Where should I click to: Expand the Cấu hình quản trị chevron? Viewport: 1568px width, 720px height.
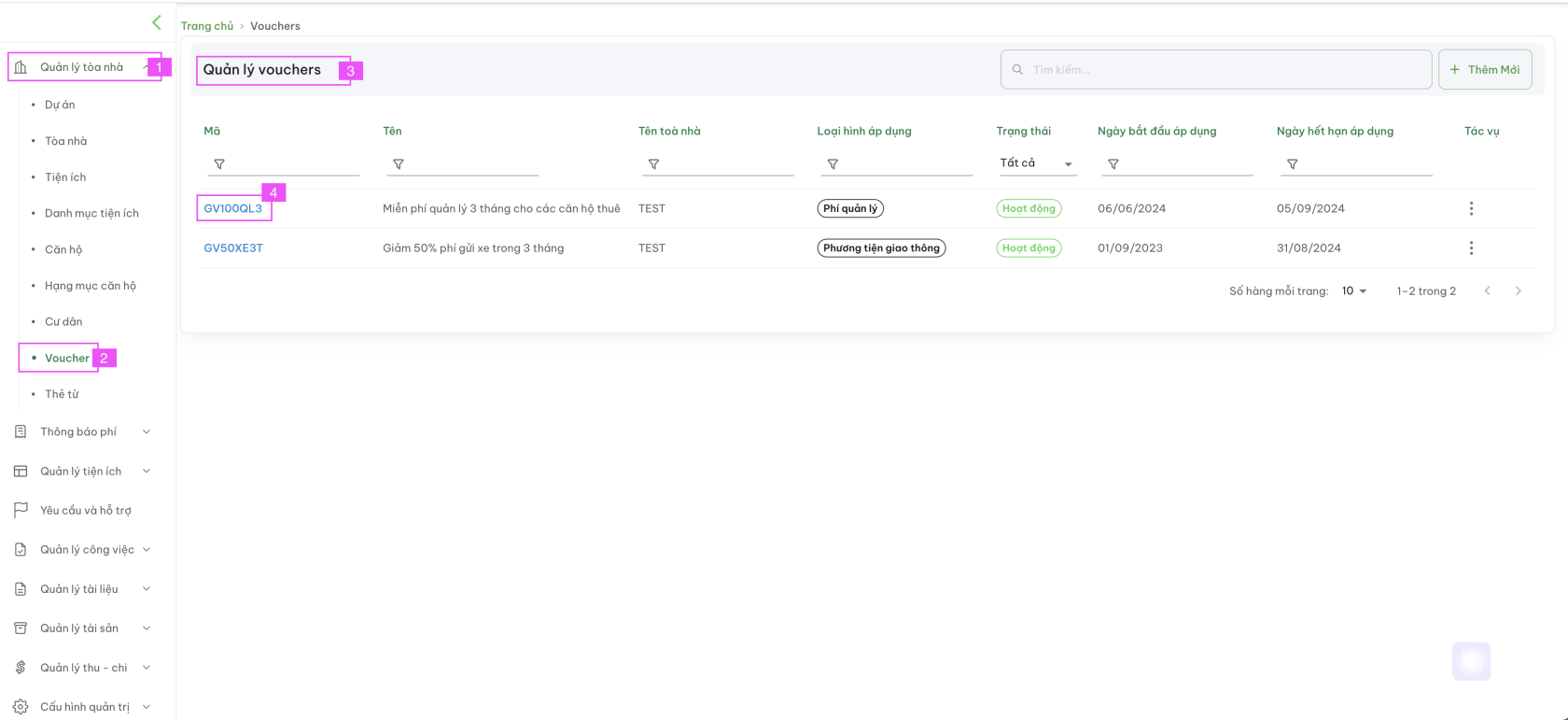click(147, 706)
